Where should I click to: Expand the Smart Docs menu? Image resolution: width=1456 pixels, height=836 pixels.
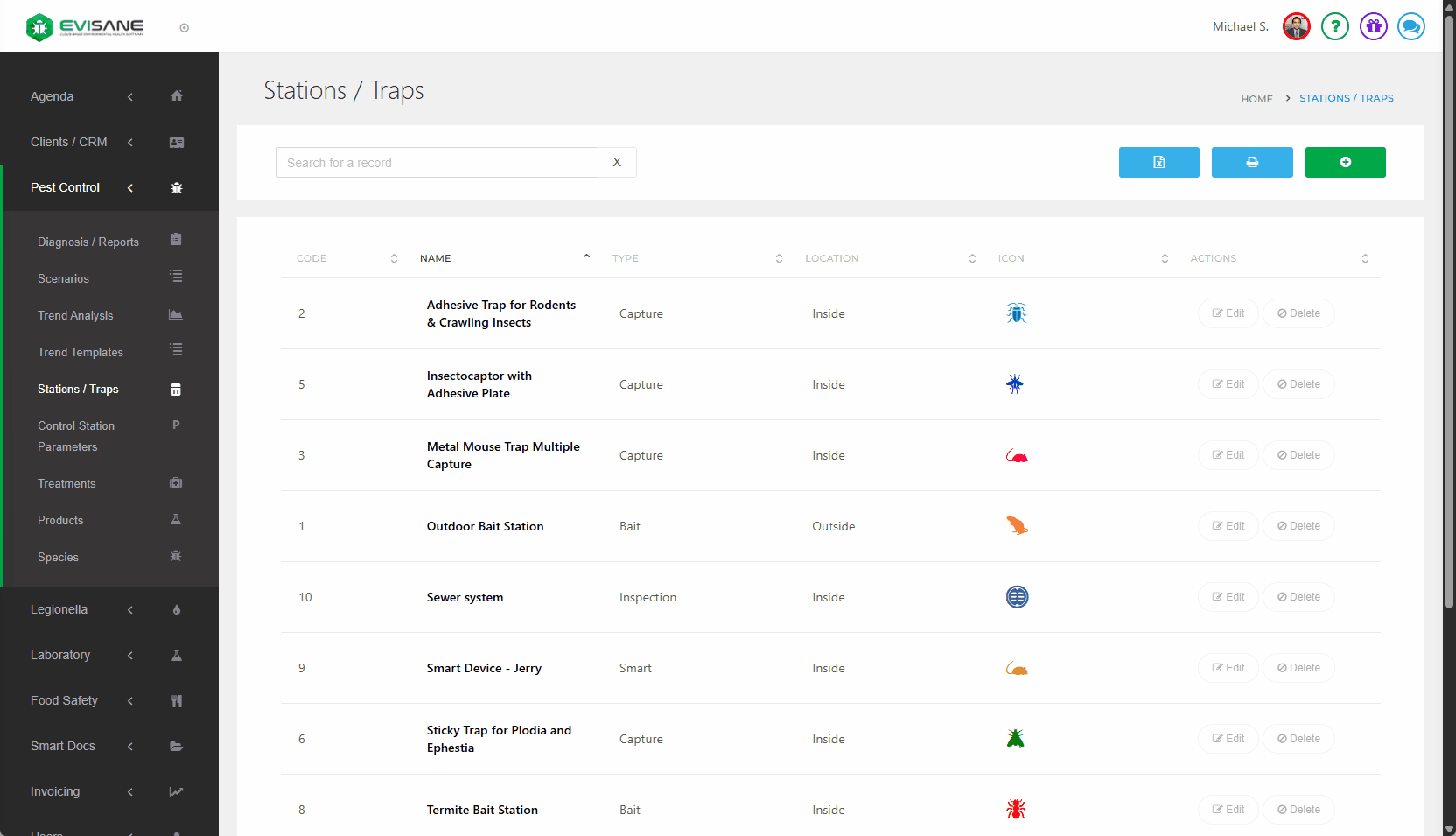click(109, 746)
